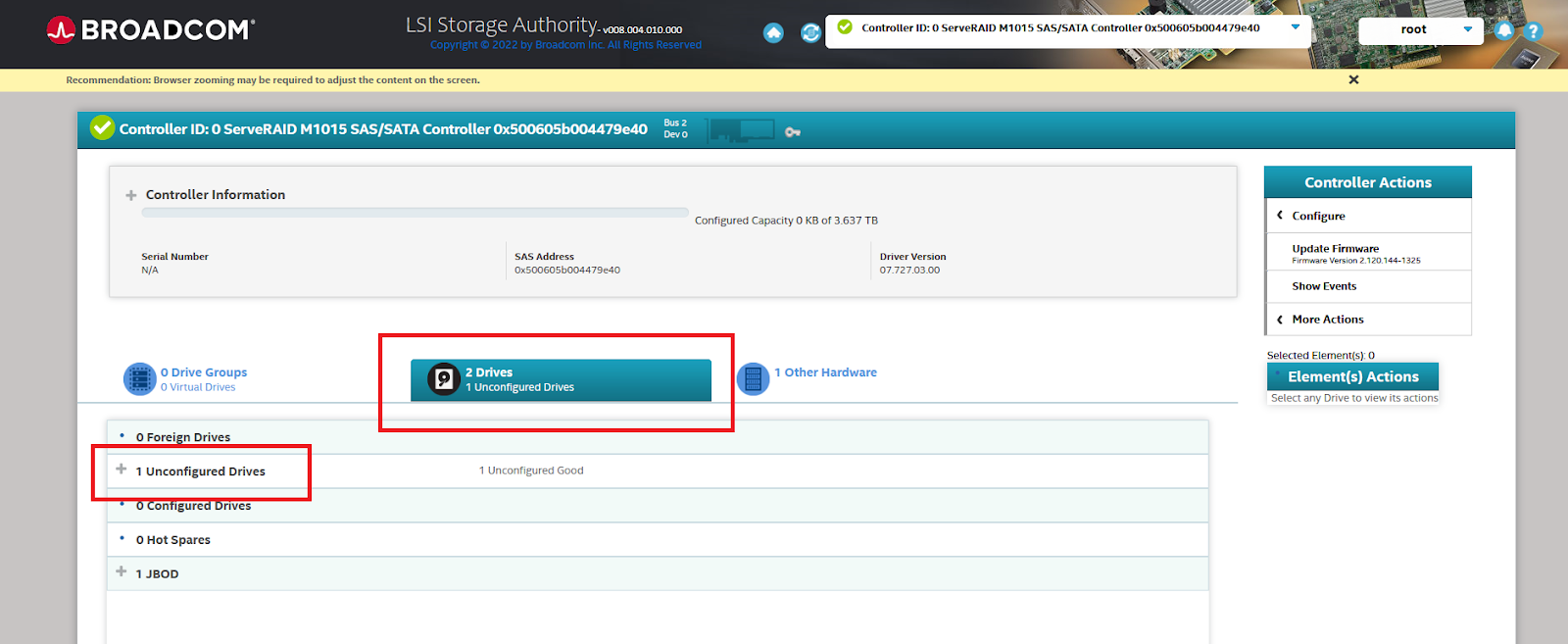Click the LSI Storage Authority title

coord(502,25)
